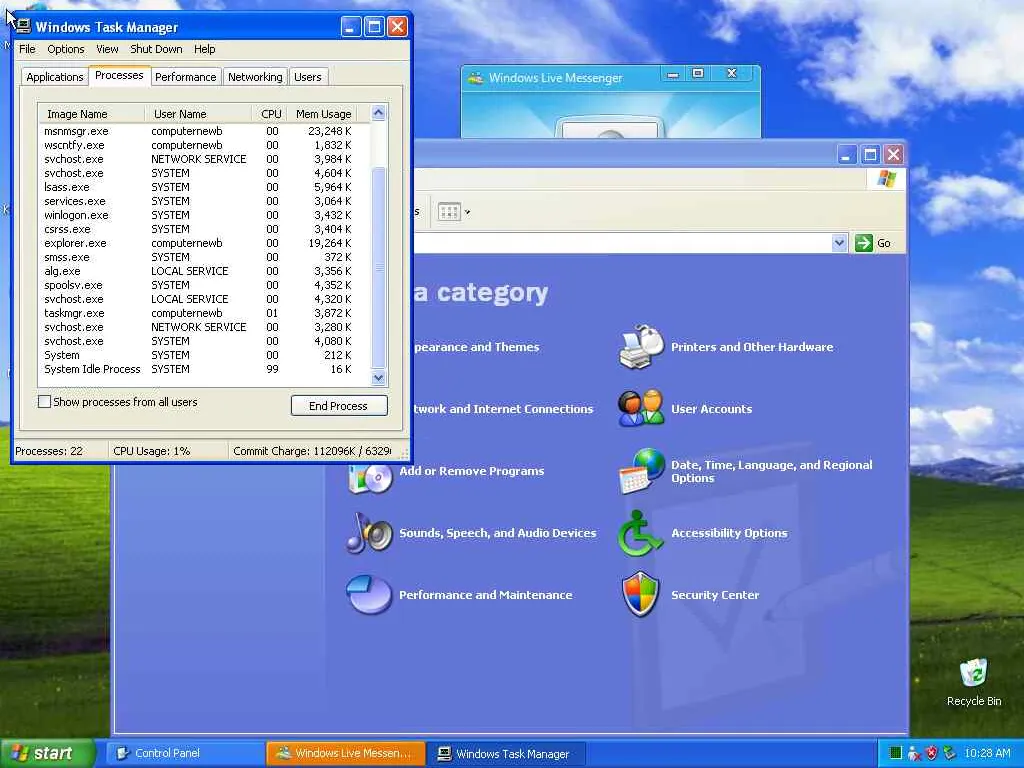This screenshot has height=768, width=1024.
Task: Open the Help menu in Task Manager
Action: coord(204,49)
